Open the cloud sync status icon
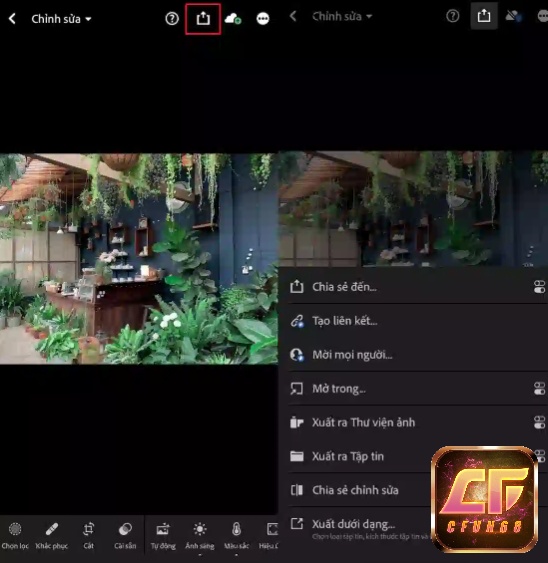 233,19
